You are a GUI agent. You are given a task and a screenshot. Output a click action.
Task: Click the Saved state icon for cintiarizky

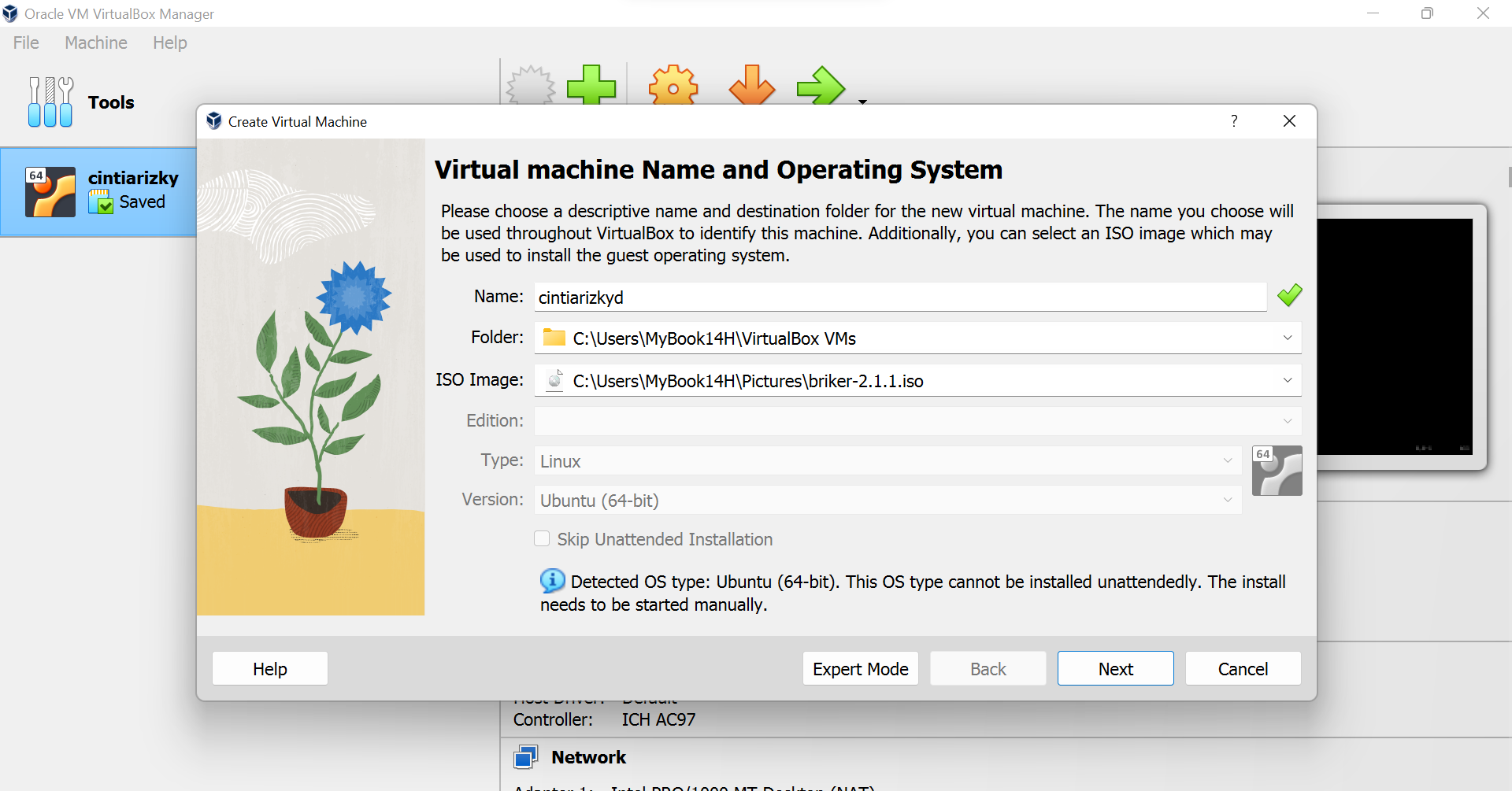point(101,202)
